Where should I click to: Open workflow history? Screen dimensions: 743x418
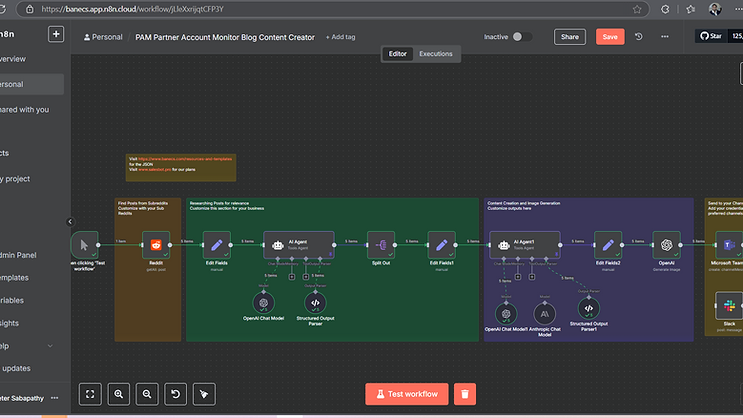(639, 36)
